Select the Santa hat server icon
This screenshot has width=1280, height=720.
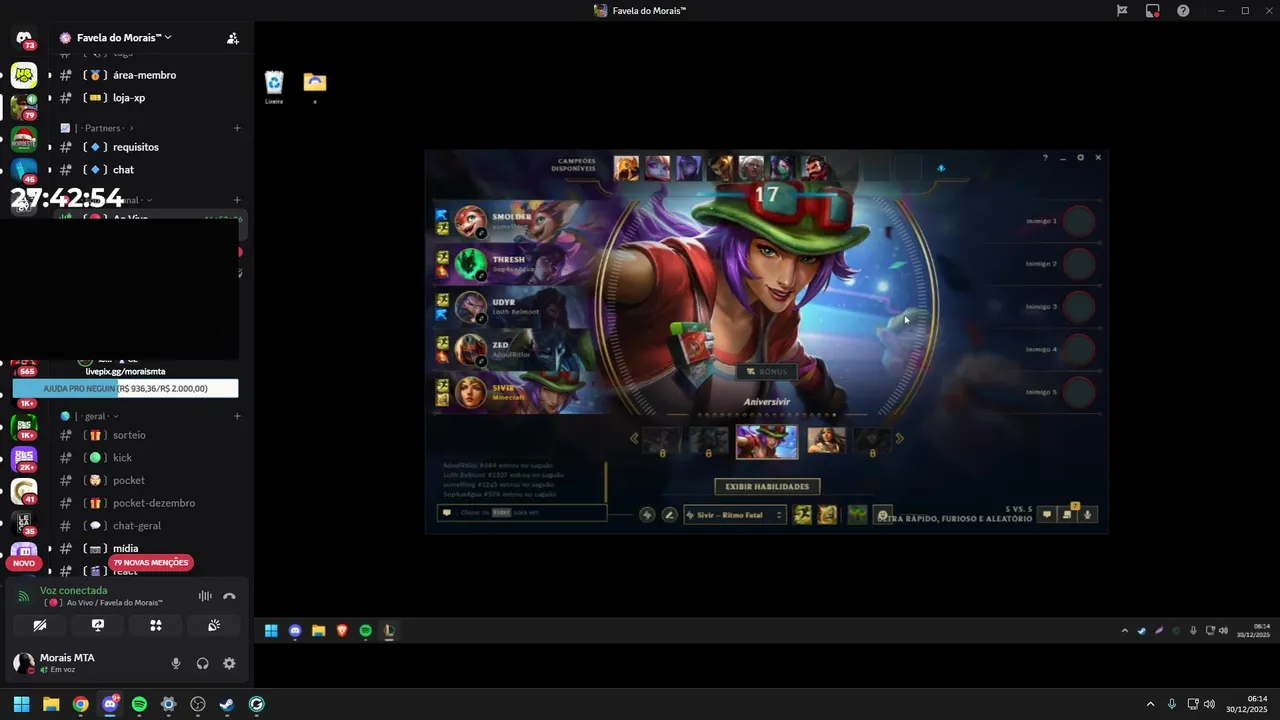click(24, 139)
